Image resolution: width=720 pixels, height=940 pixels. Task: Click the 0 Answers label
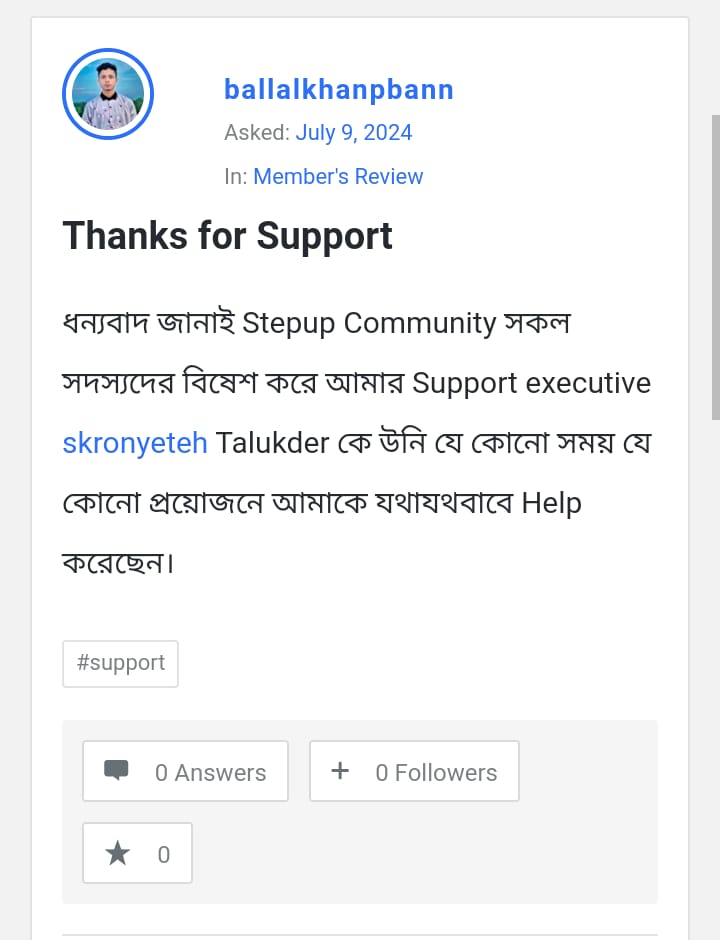point(210,772)
